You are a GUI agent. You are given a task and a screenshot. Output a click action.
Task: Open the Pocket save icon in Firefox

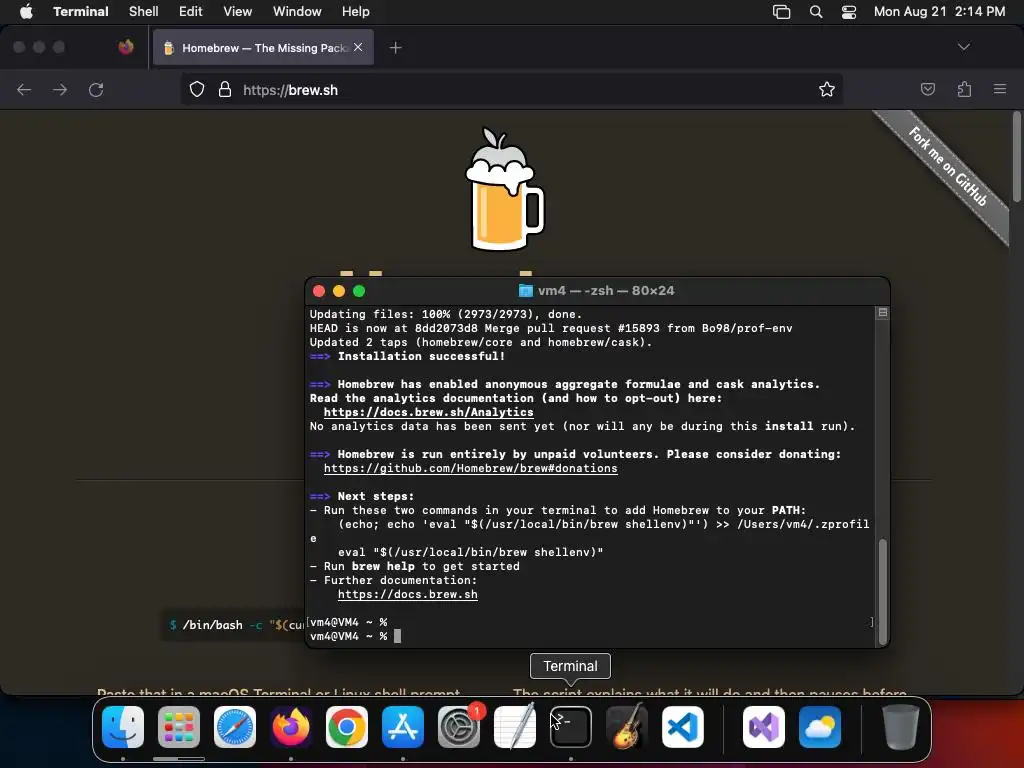(x=927, y=89)
